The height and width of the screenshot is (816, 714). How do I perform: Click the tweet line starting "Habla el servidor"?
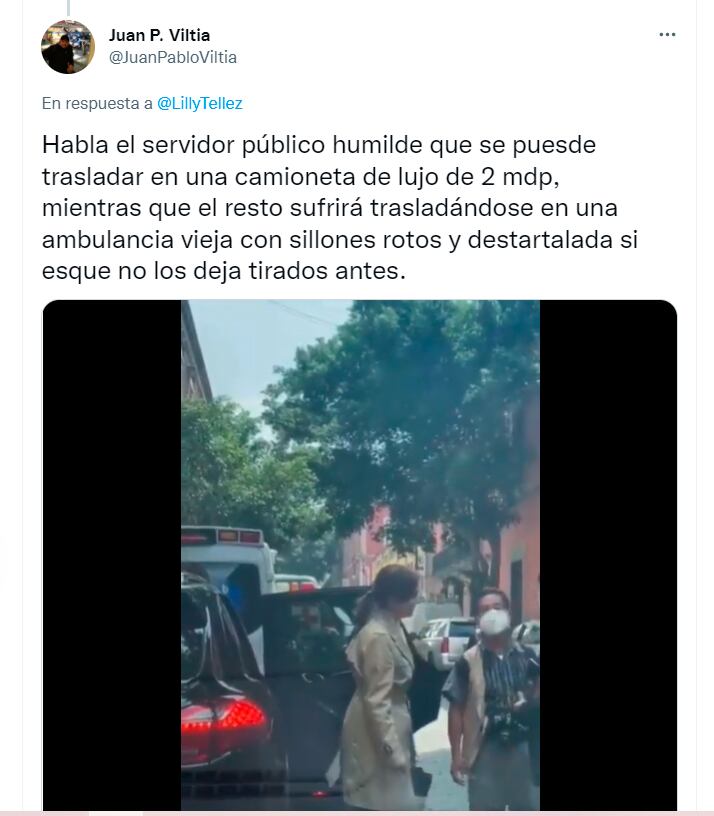coord(318,145)
